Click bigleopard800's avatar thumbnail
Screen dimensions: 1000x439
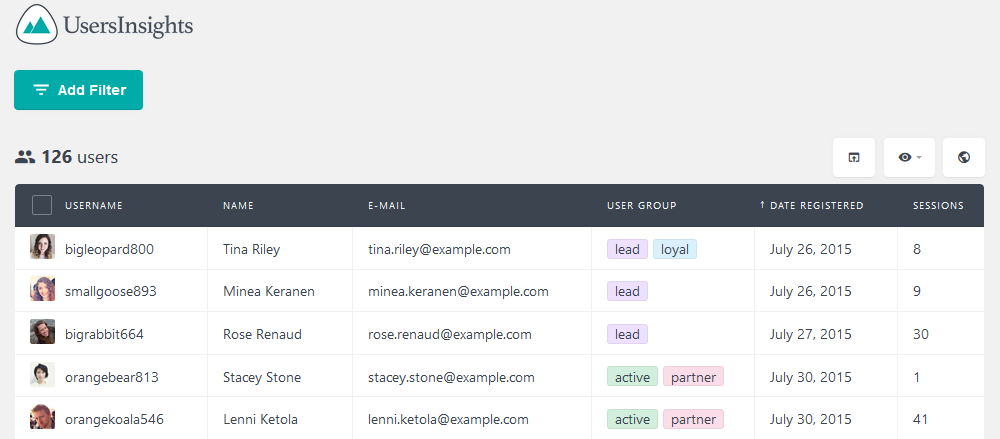42,247
